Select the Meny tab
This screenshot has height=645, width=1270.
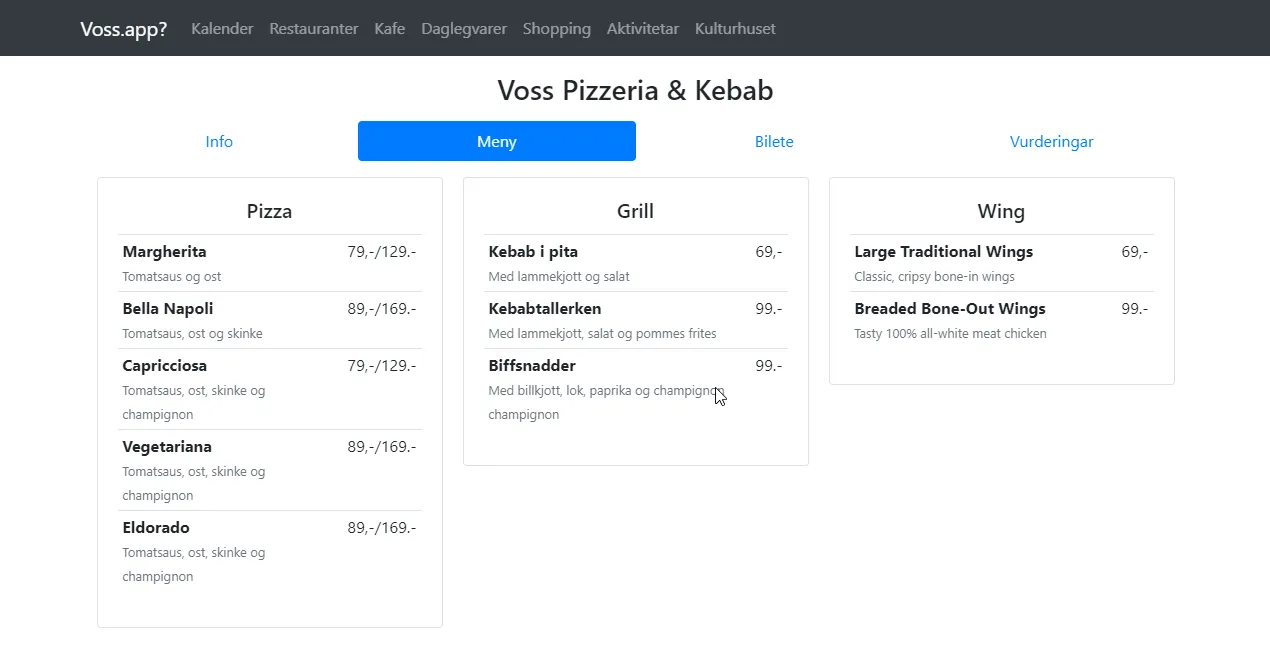pyautogui.click(x=497, y=142)
